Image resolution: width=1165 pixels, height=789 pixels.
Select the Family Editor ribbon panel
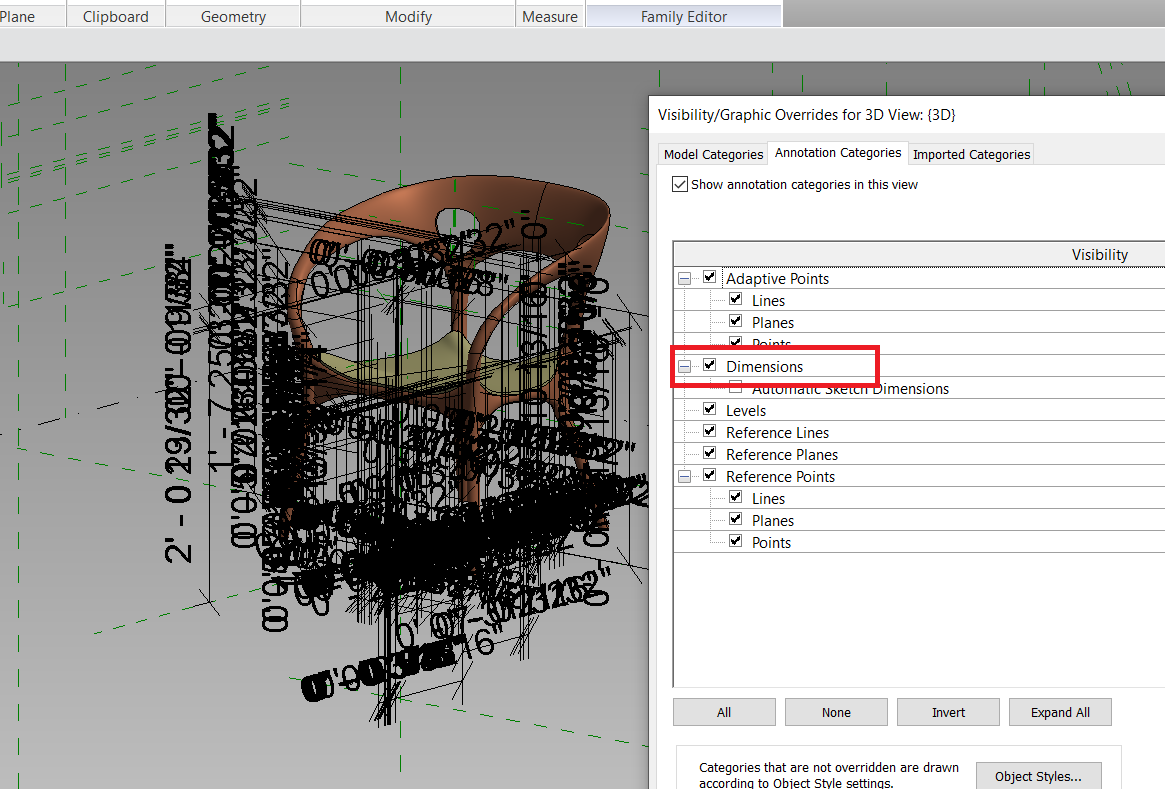click(684, 16)
